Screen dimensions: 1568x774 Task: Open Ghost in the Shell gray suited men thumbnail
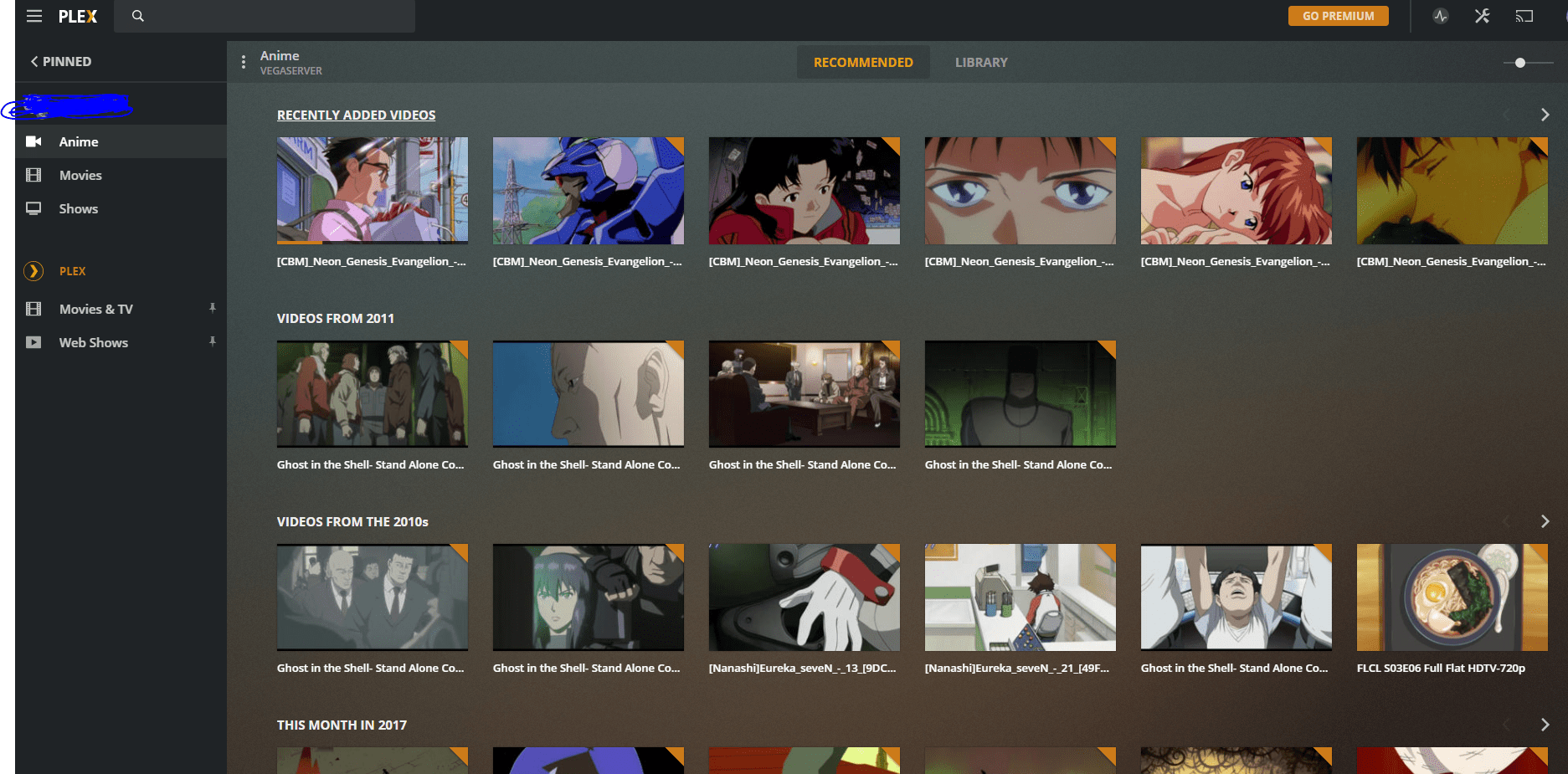[x=373, y=597]
